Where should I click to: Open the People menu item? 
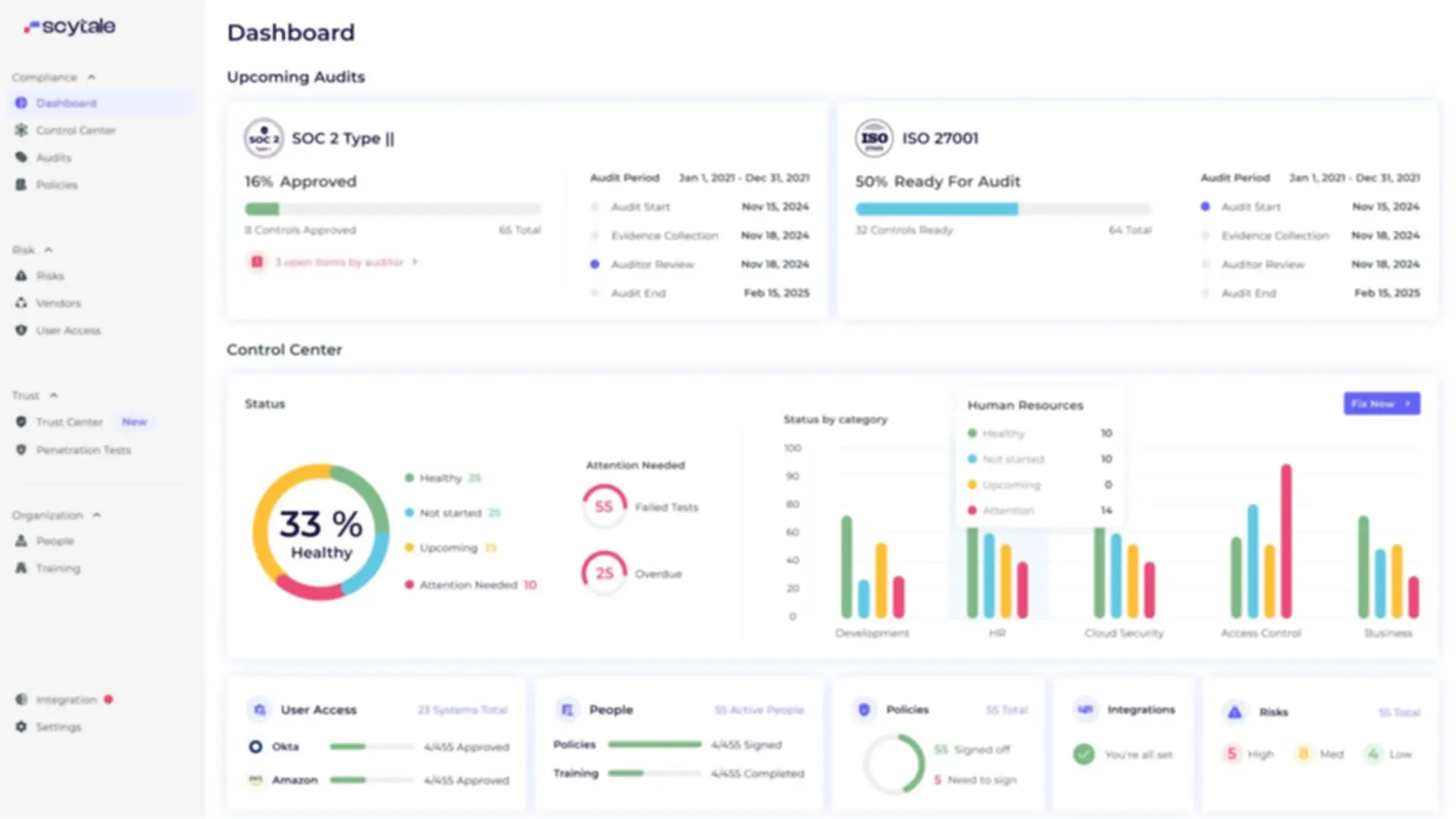tap(55, 541)
